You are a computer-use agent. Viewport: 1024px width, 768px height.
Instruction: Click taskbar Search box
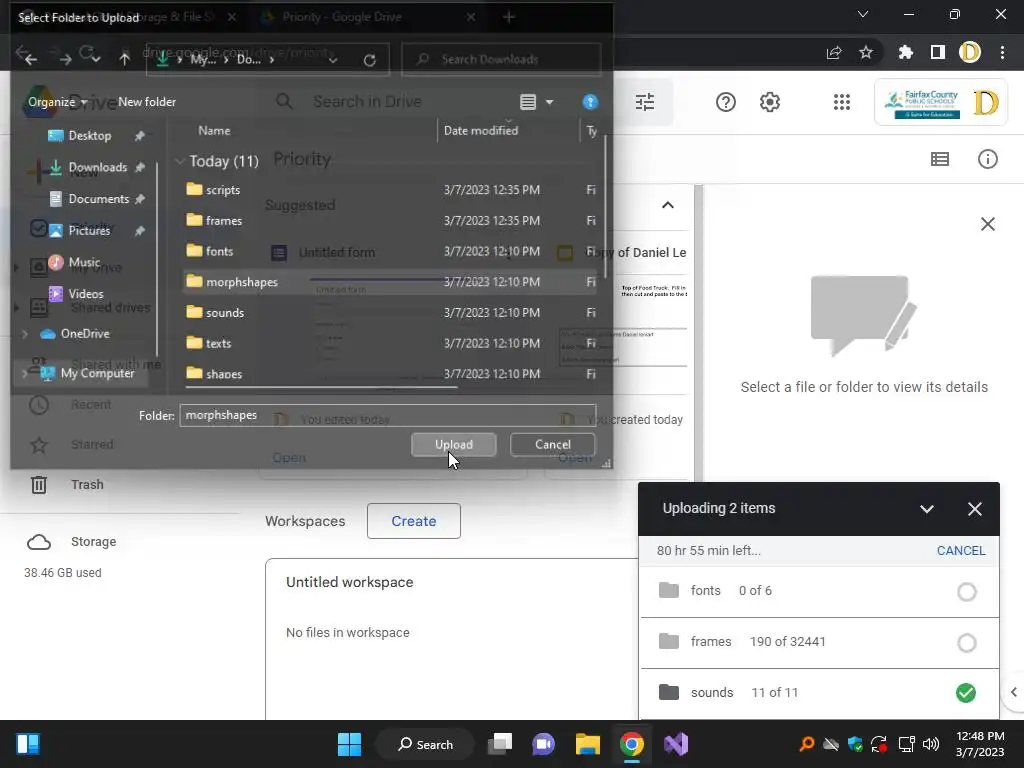tap(425, 744)
